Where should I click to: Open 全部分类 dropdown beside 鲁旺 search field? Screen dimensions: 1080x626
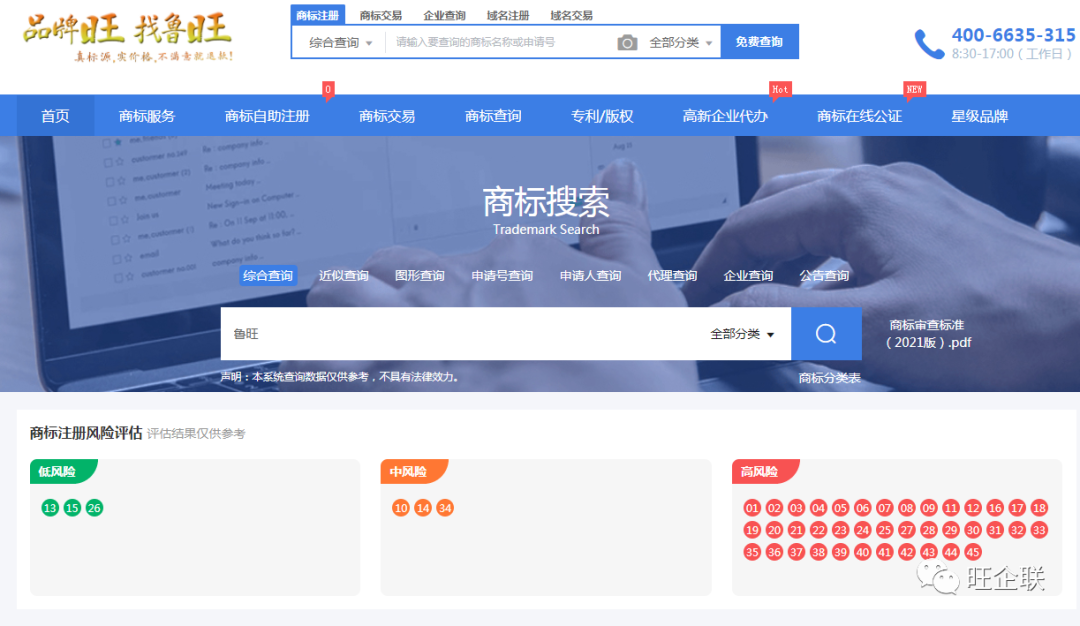[742, 334]
